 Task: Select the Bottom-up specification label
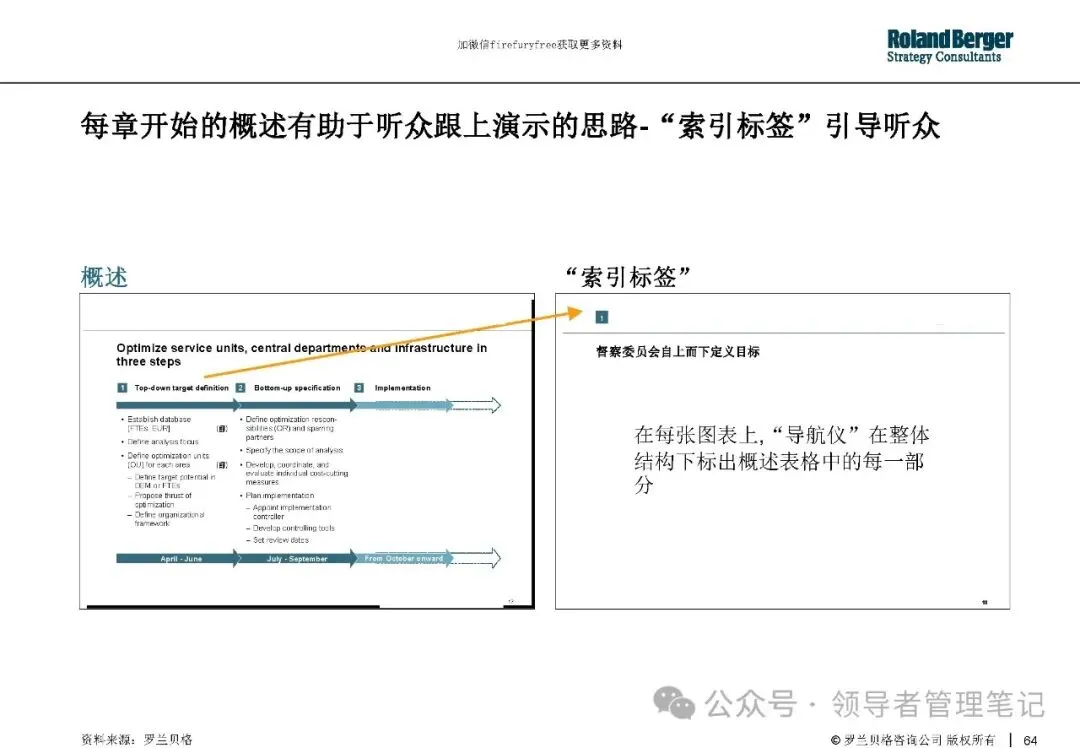coord(297,388)
